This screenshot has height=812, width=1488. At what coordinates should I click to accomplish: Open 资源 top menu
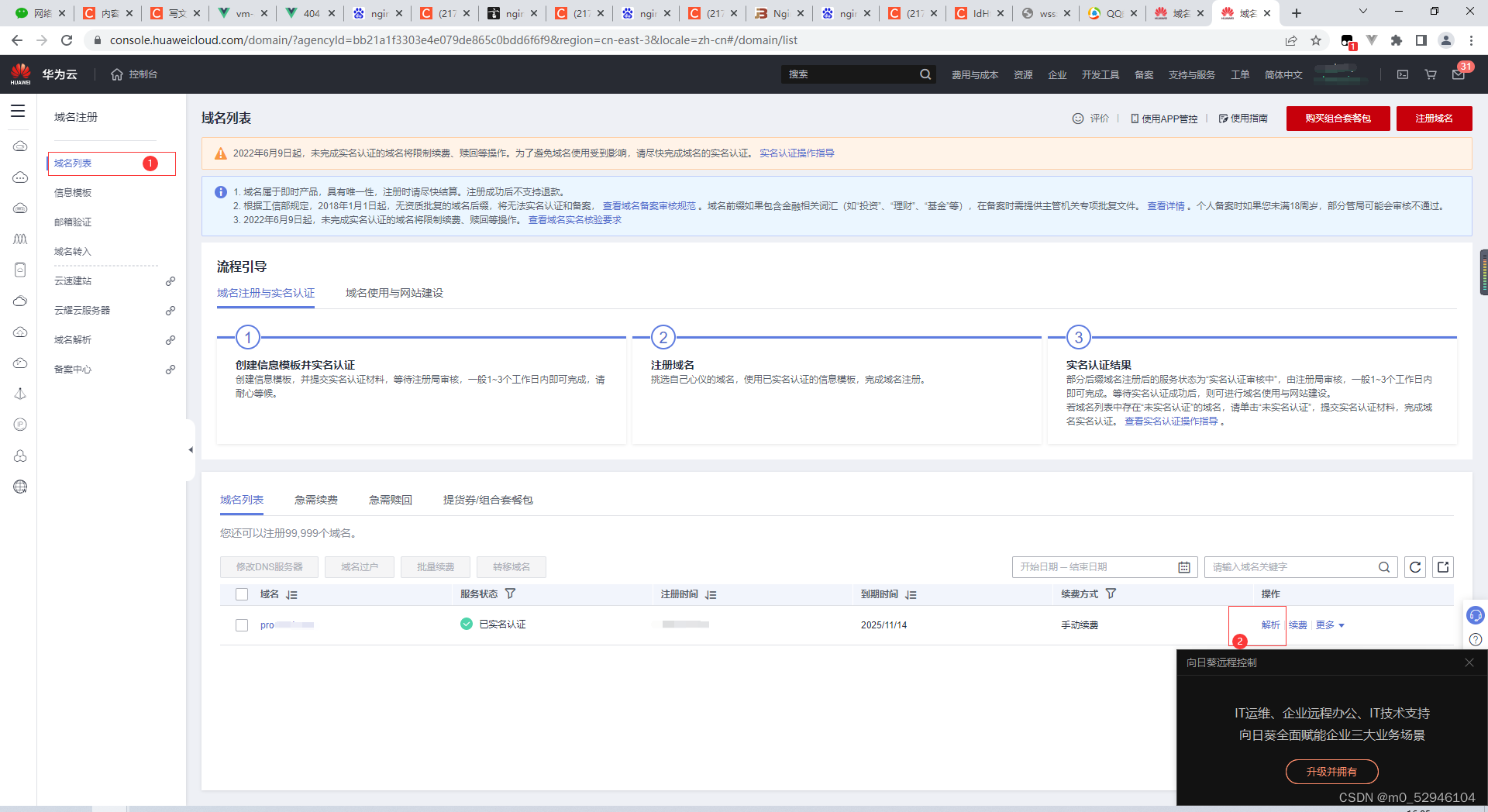point(1023,75)
